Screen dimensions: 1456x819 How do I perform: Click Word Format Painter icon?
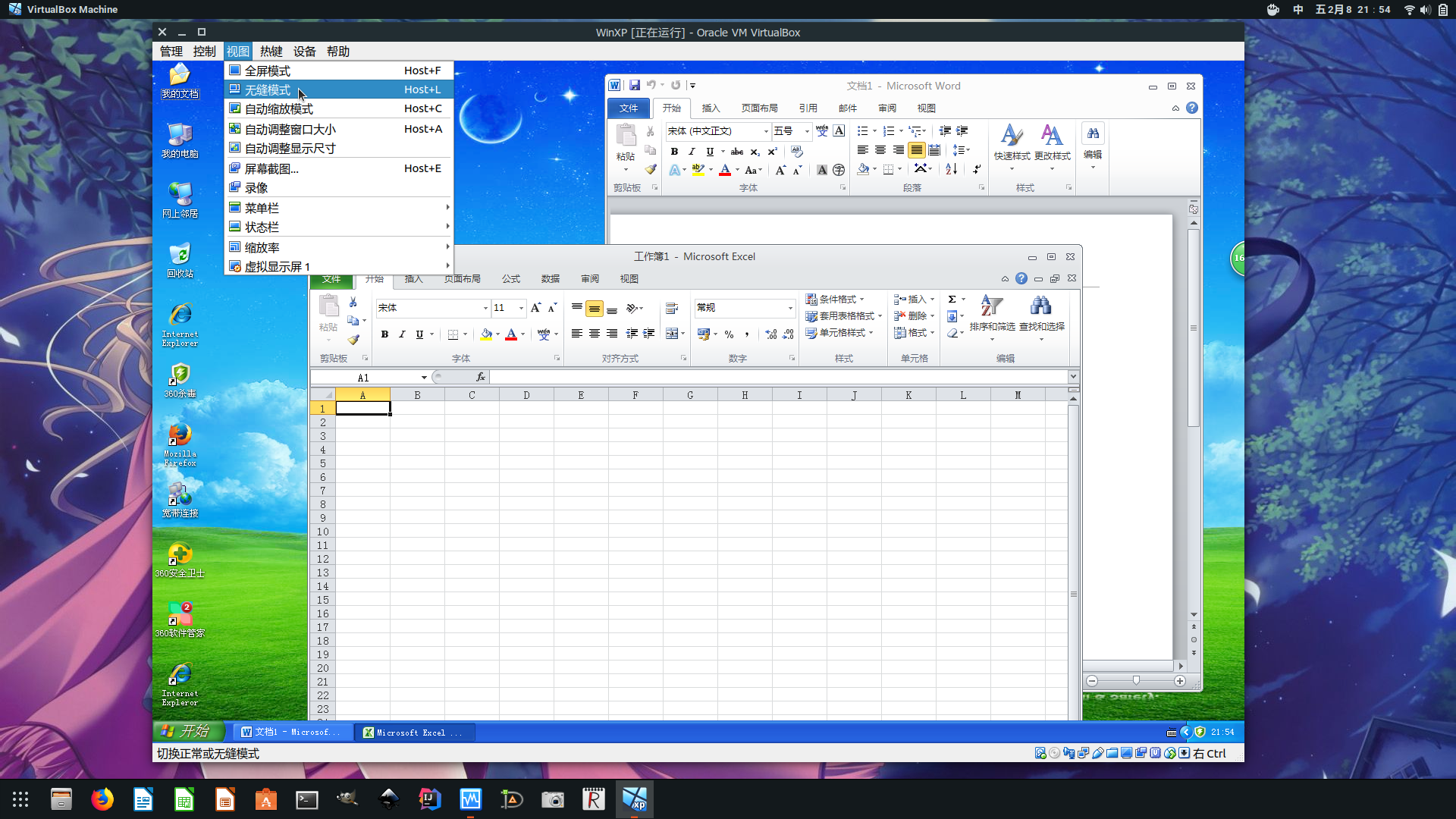tap(651, 170)
